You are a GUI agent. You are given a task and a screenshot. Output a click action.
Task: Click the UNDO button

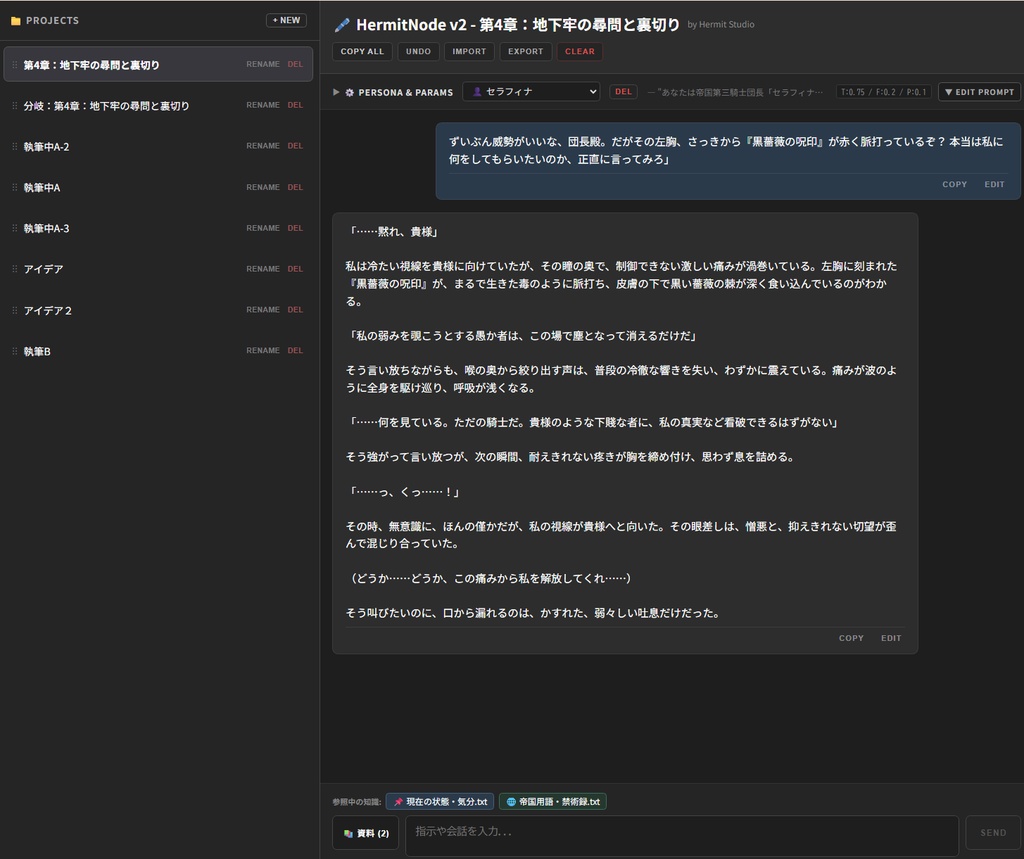coord(418,52)
